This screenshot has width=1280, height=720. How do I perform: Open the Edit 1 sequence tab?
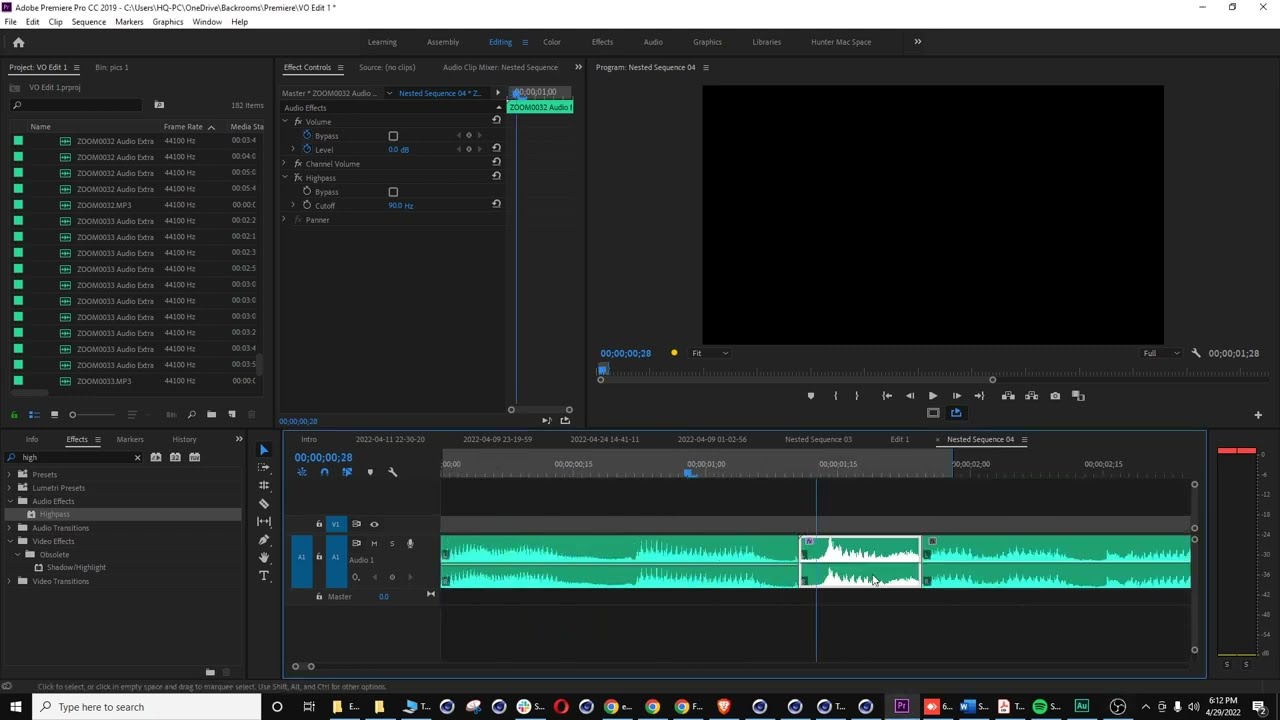coord(899,439)
